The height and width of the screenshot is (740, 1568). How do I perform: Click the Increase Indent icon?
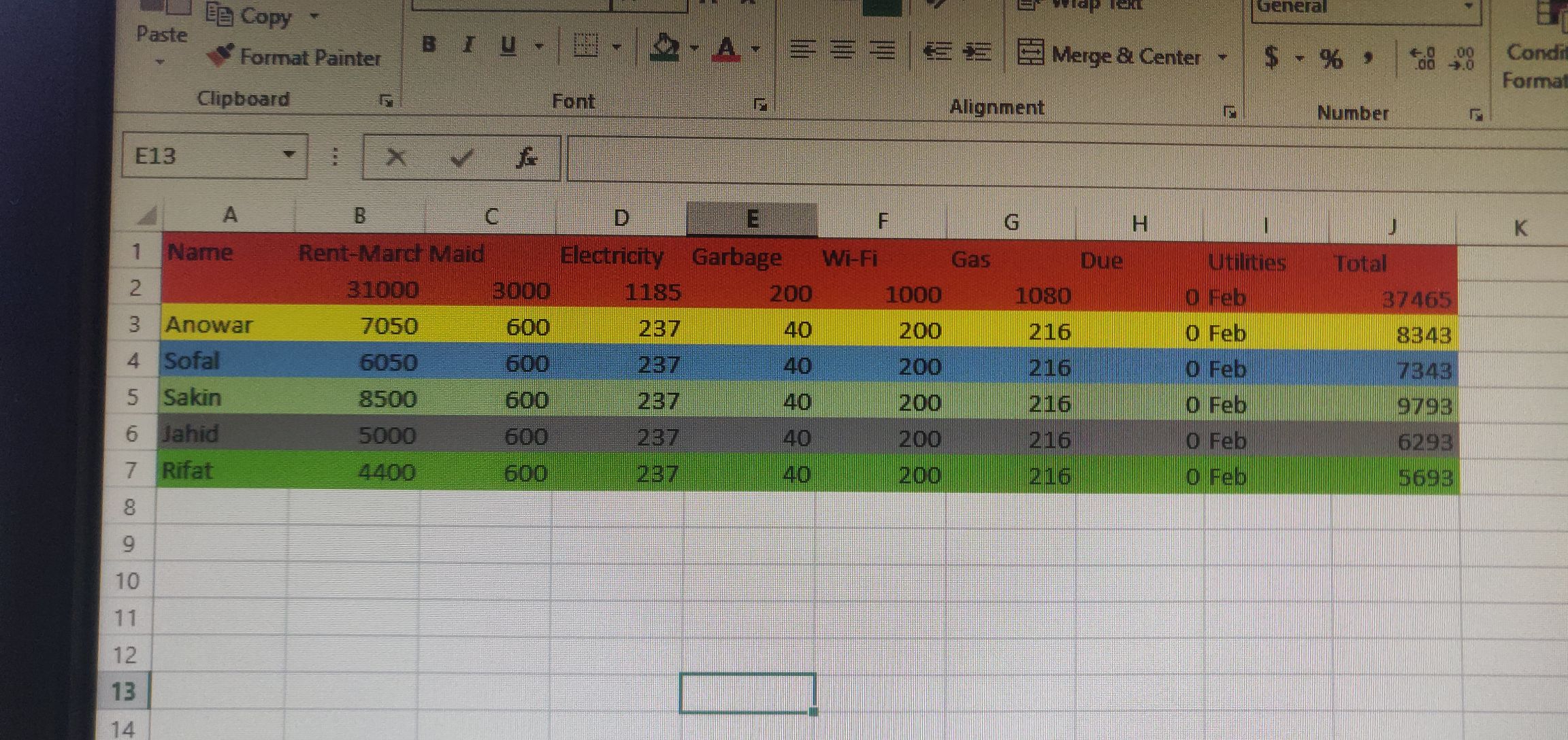977,52
